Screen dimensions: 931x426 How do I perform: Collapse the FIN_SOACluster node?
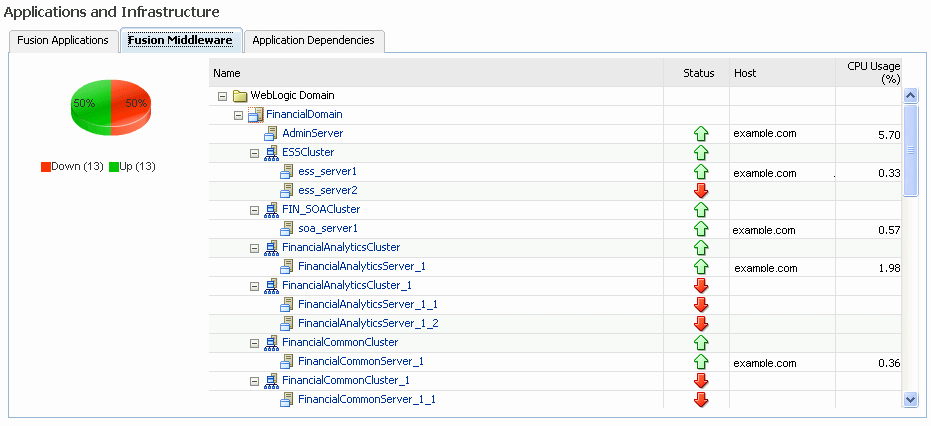point(255,210)
